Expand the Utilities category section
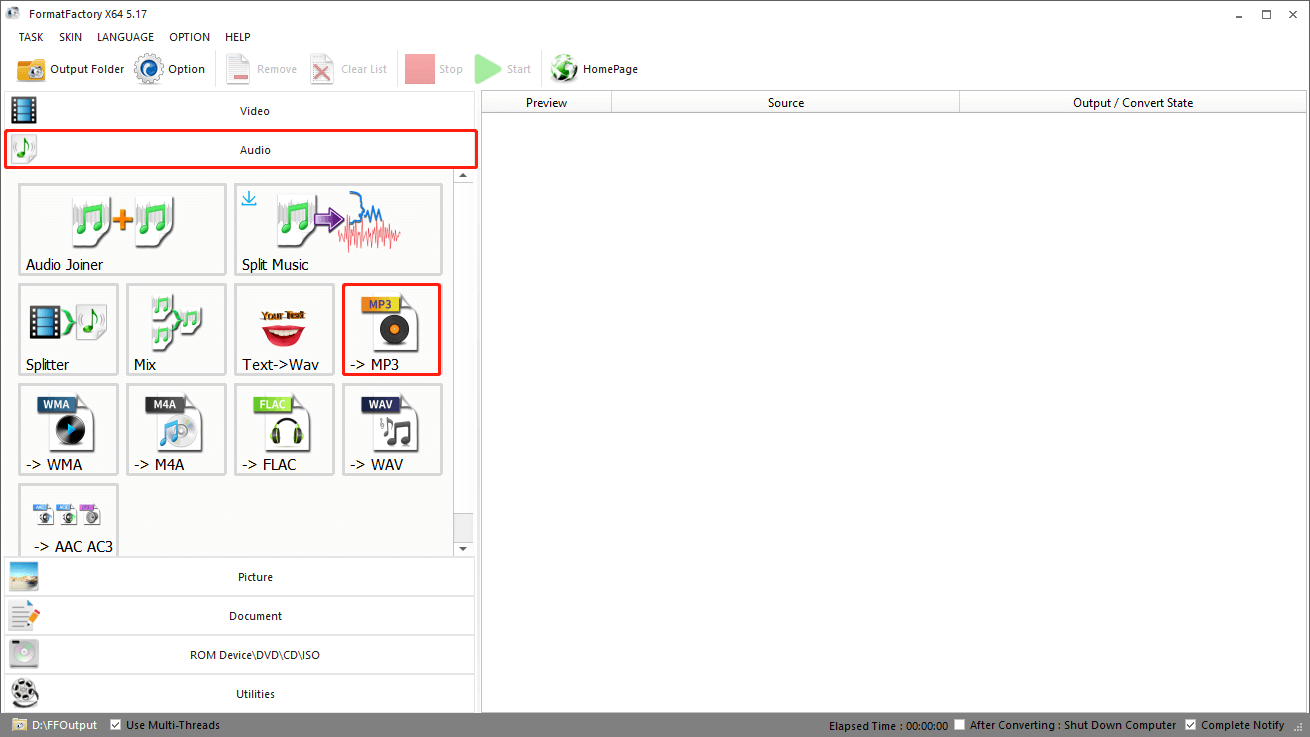 (x=240, y=694)
